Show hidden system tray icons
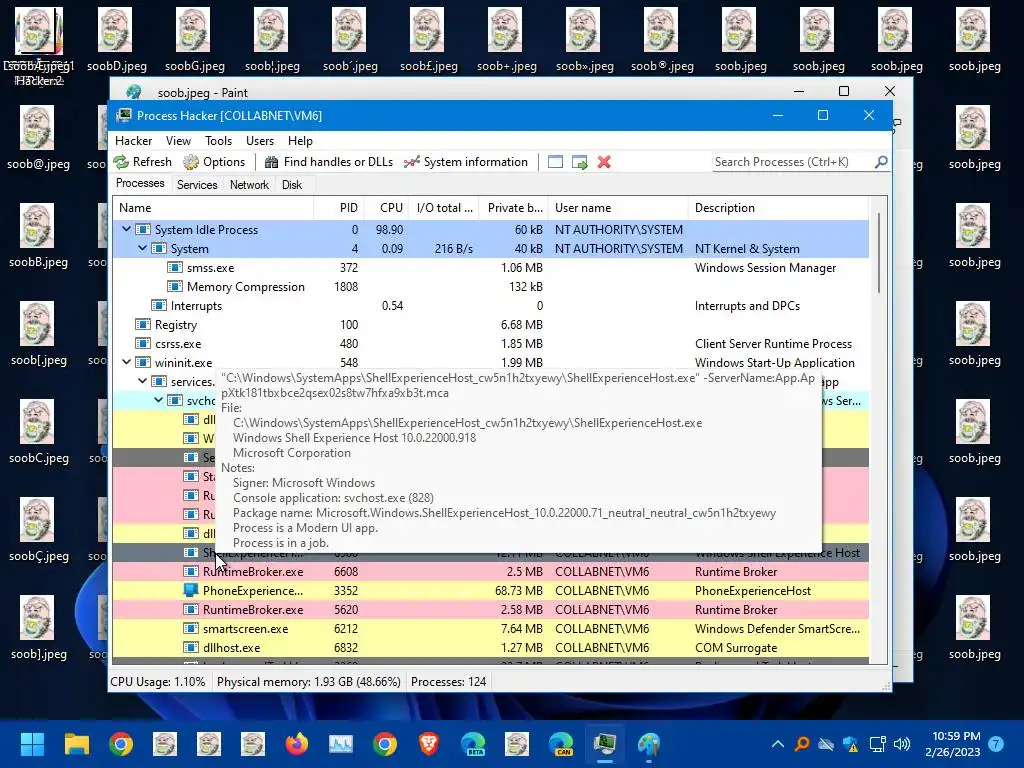 778,744
